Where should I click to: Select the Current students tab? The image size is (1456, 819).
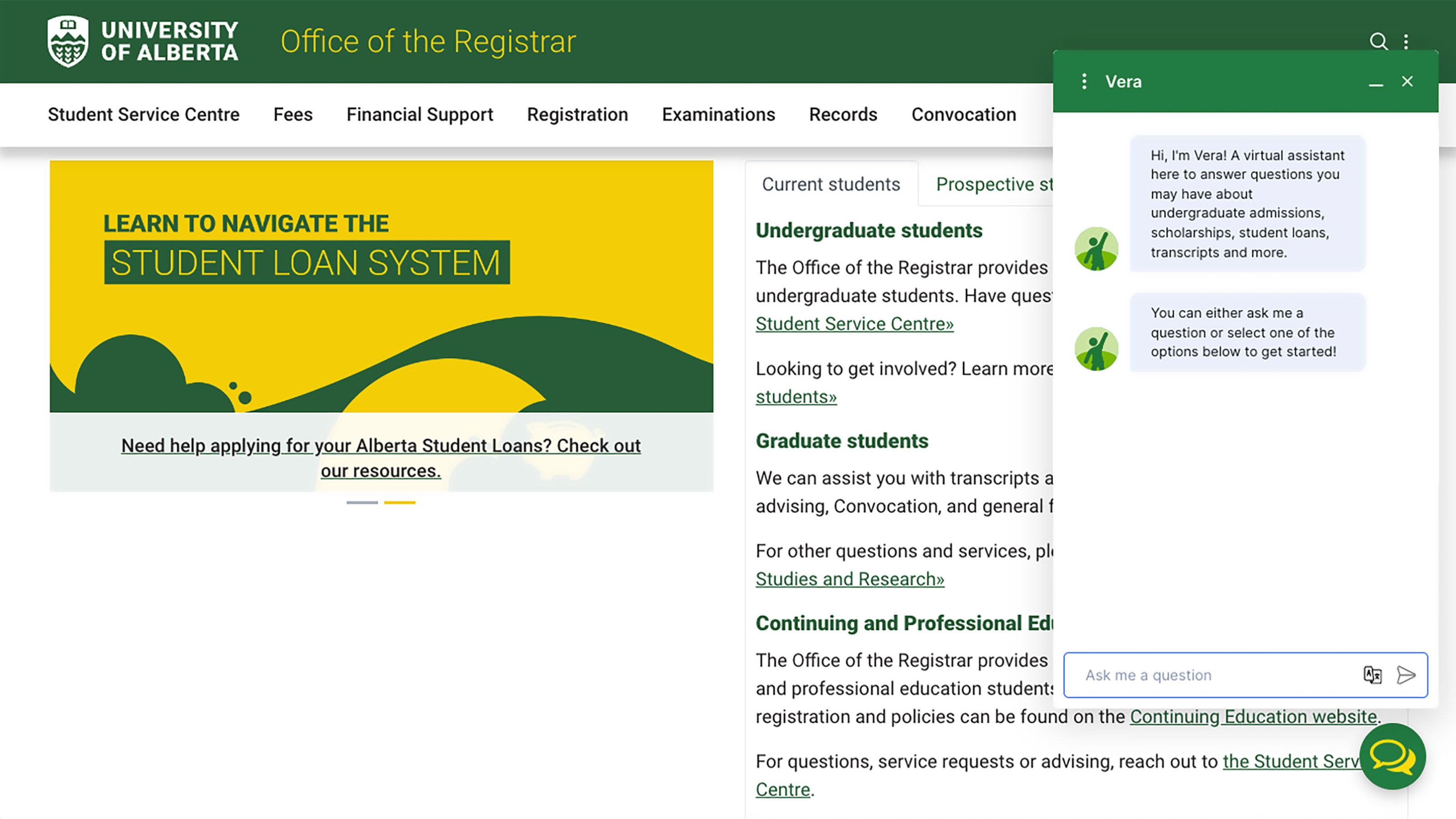(x=831, y=183)
